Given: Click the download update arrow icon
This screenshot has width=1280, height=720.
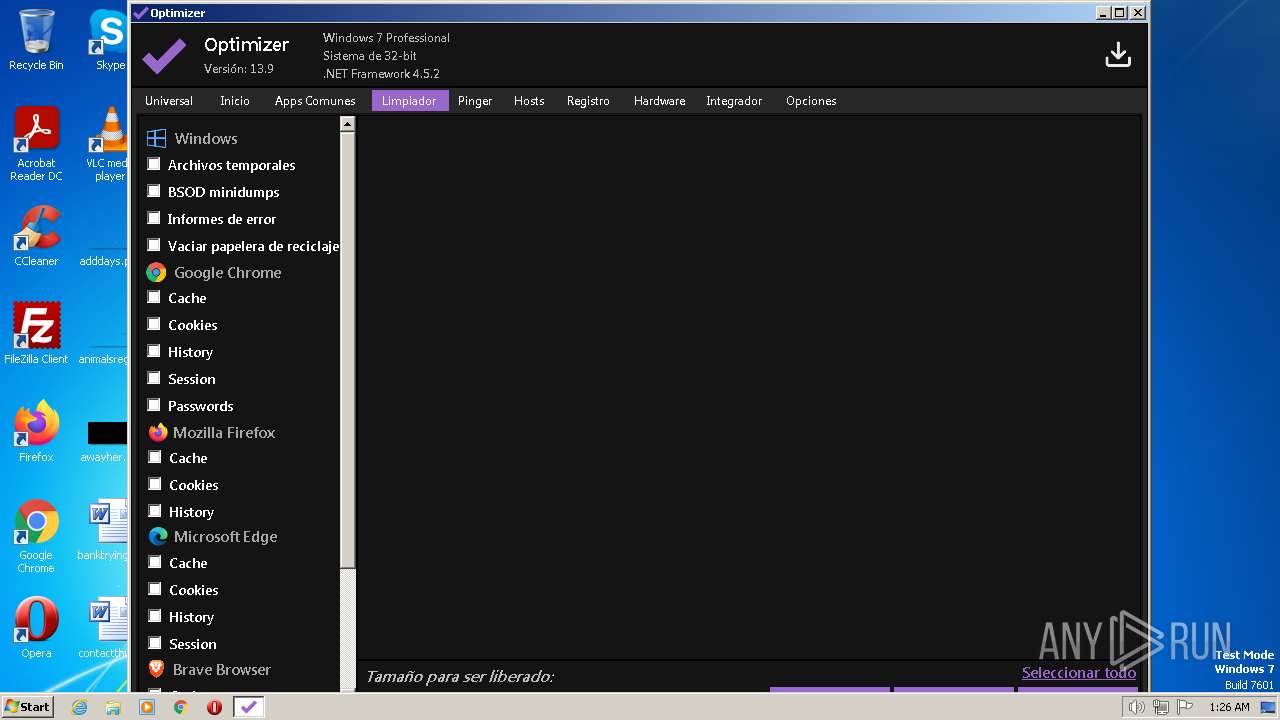Looking at the screenshot, I should pyautogui.click(x=1118, y=55).
